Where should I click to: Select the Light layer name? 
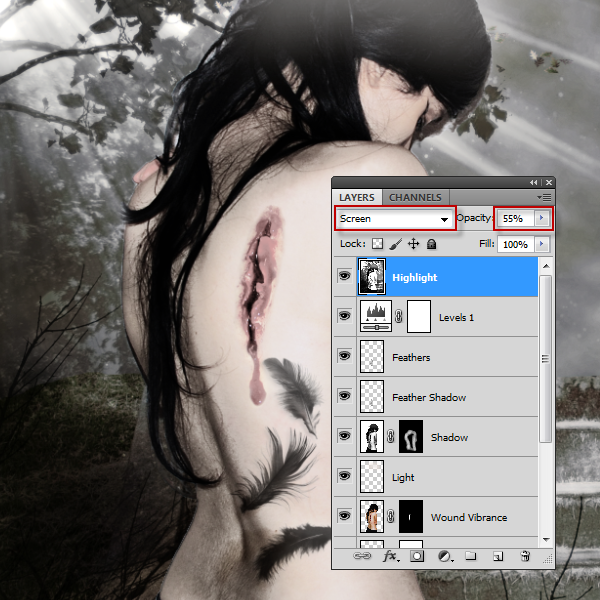click(403, 478)
